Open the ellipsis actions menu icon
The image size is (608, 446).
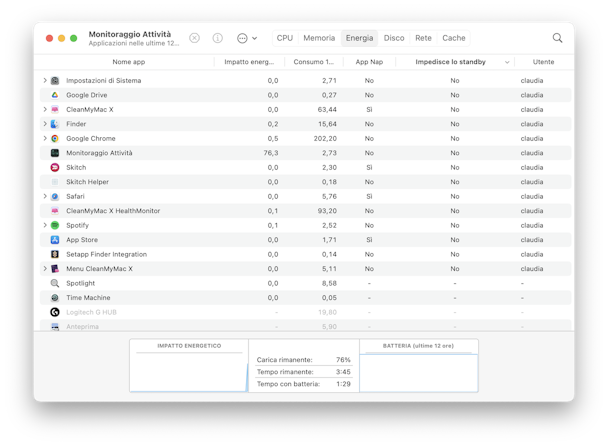tap(242, 38)
